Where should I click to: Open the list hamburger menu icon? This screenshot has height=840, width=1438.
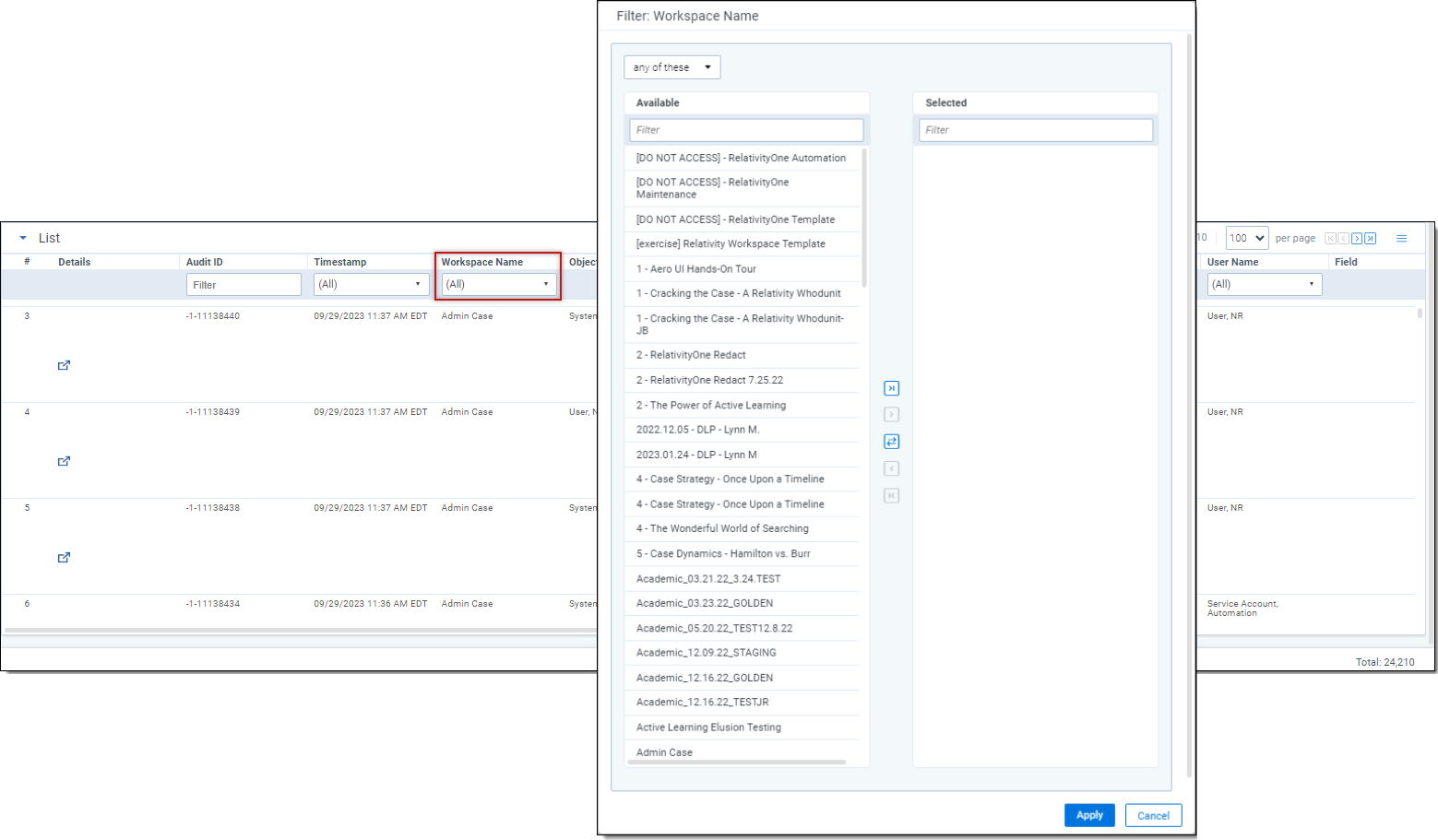1401,239
